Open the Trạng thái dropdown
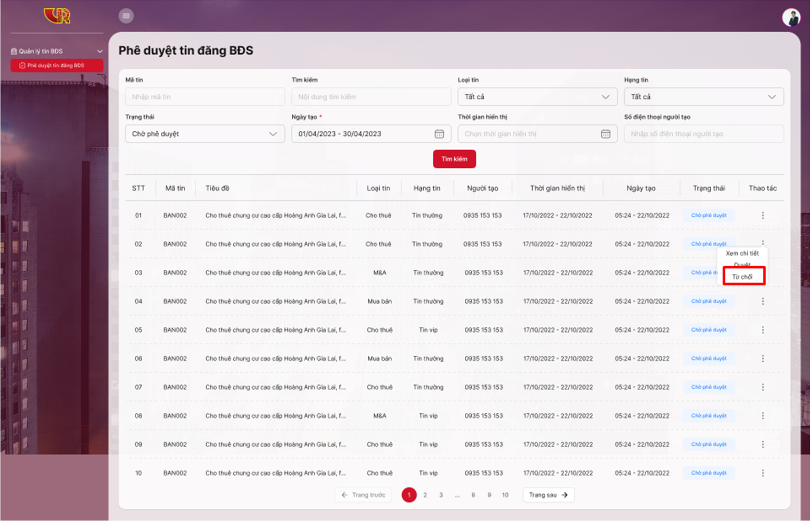Image resolution: width=810 pixels, height=521 pixels. click(x=204, y=134)
